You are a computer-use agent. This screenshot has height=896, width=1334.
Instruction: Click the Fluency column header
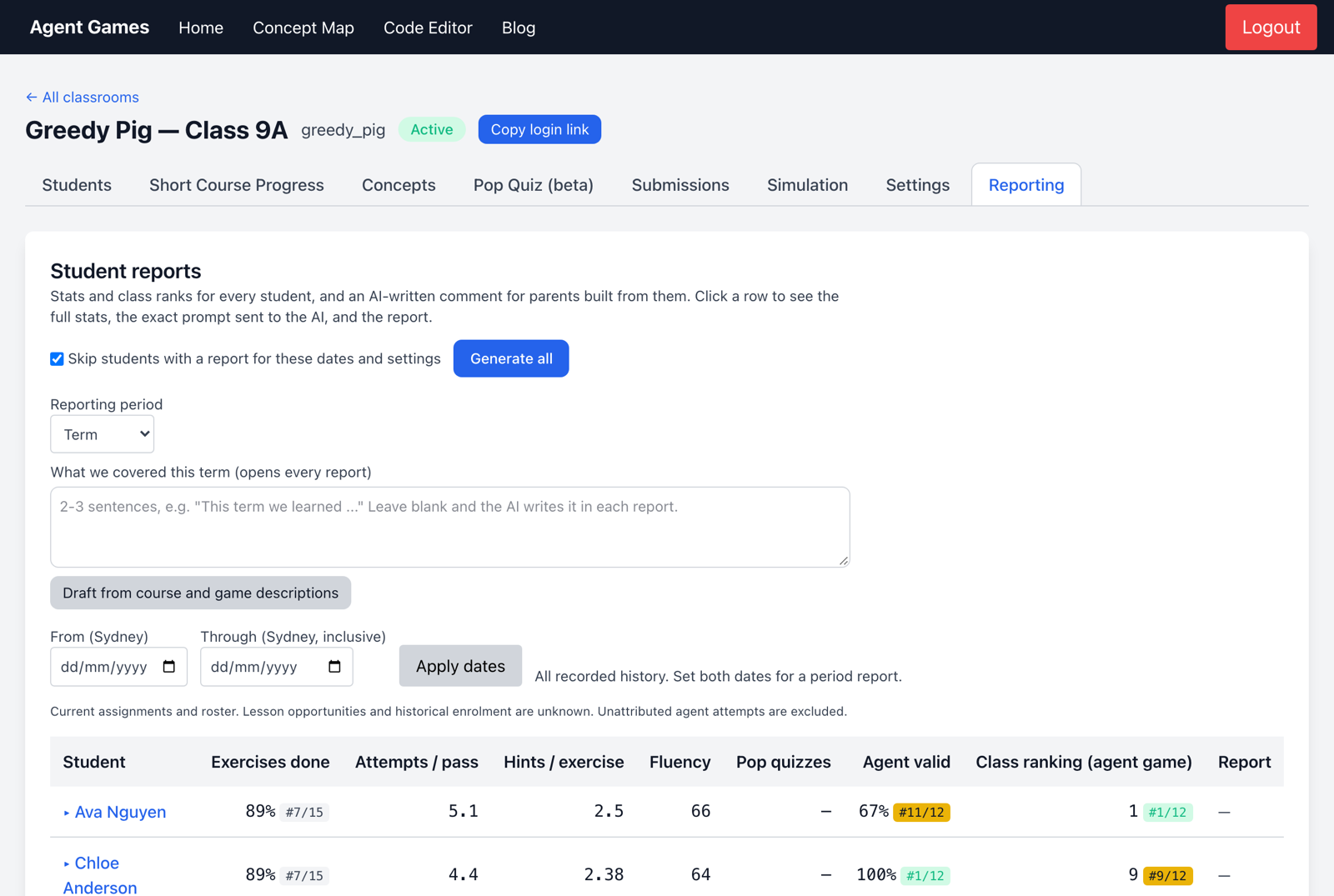pyautogui.click(x=680, y=762)
